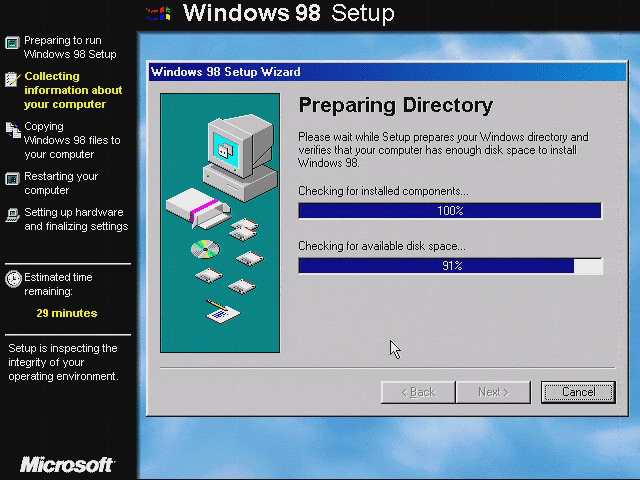Click the Estimated time remaining label
This screenshot has width=640, height=480.
pyautogui.click(x=58, y=284)
